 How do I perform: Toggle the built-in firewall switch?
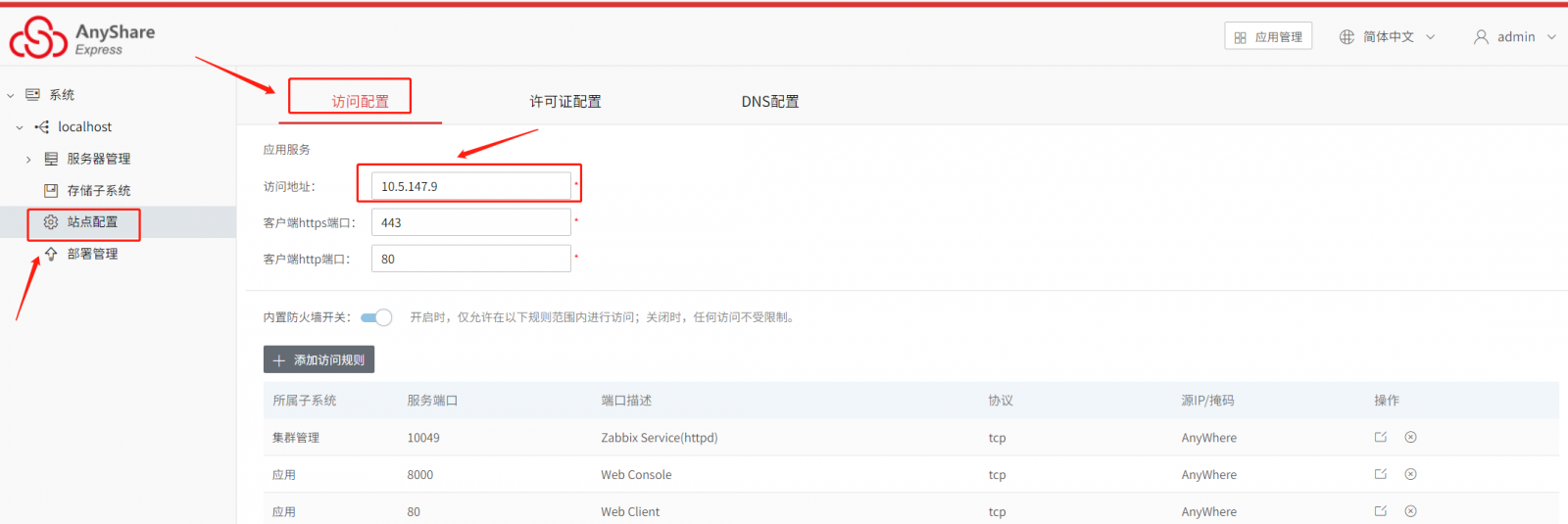[376, 317]
